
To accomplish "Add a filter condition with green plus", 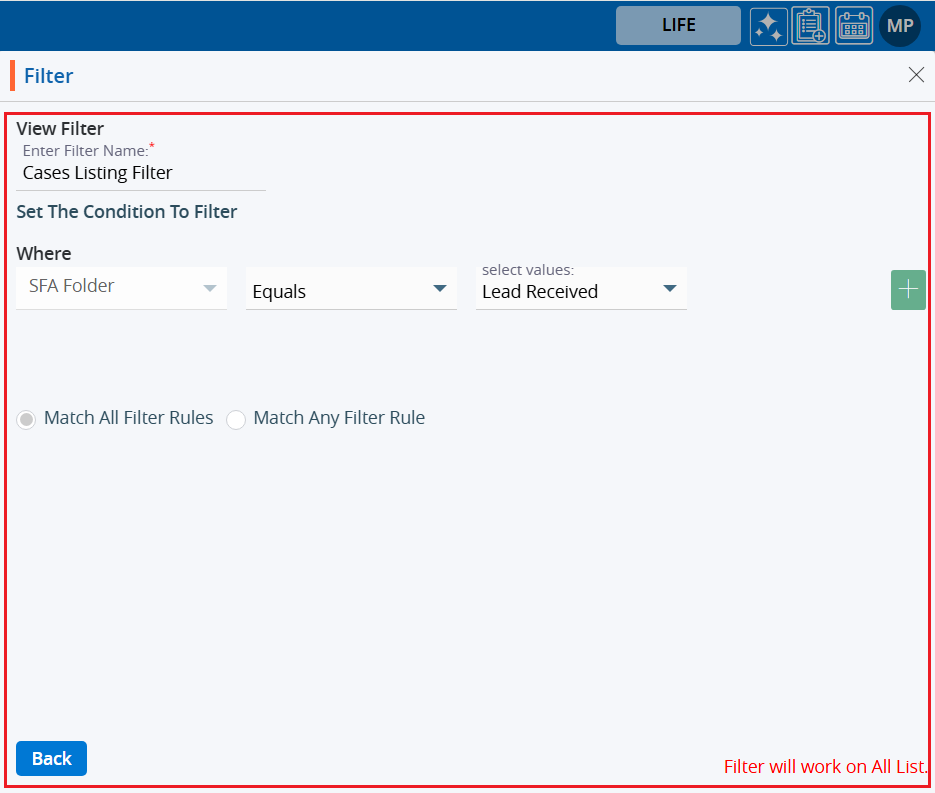I will click(x=907, y=290).
